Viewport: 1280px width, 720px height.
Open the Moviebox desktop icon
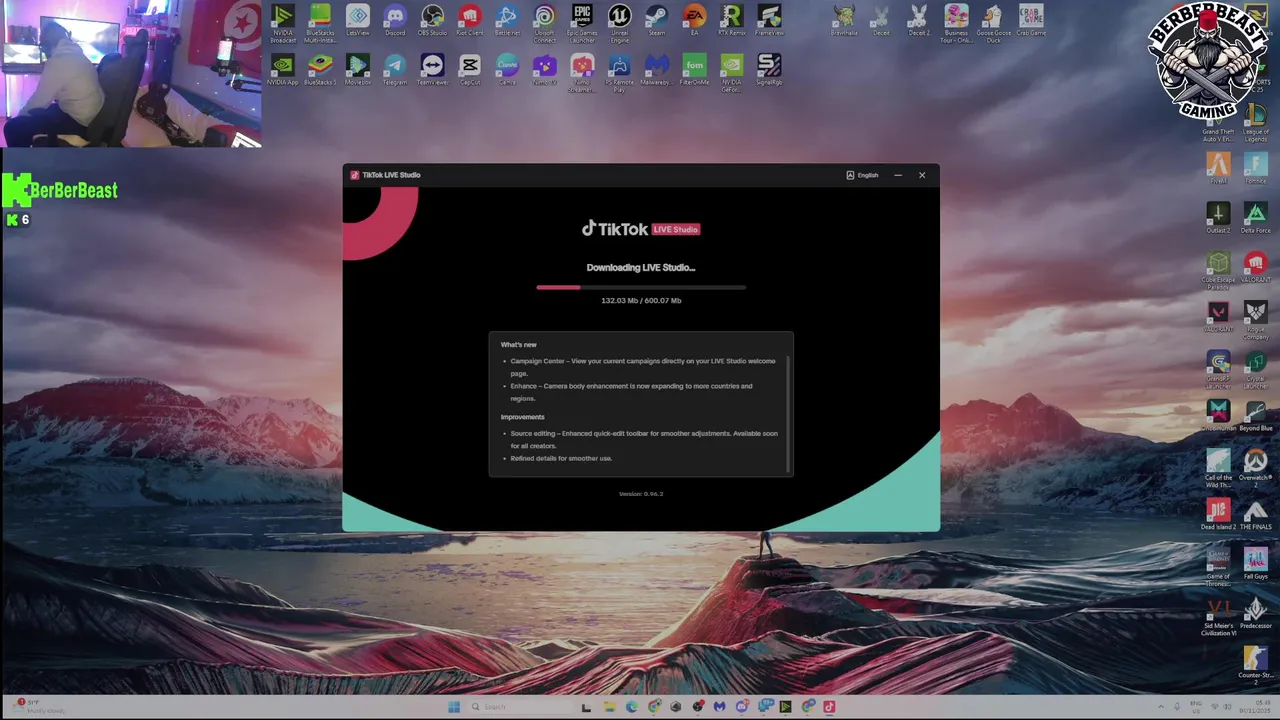[x=358, y=70]
